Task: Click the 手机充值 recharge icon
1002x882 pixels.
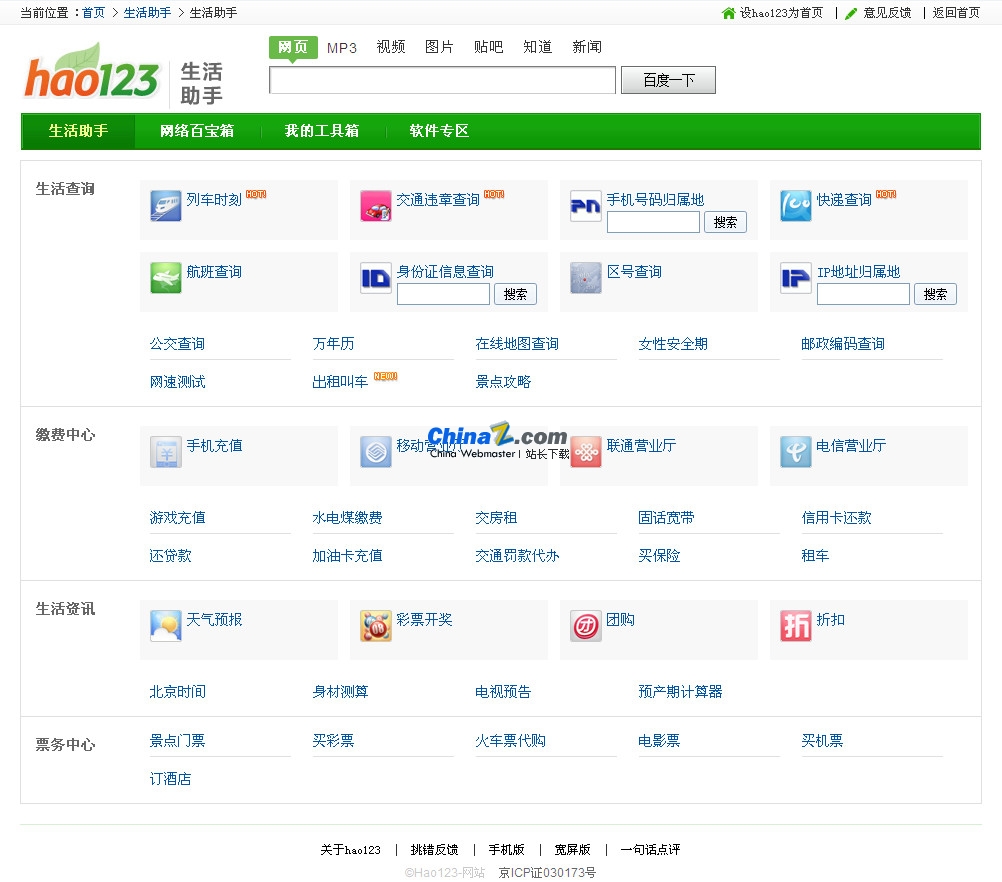Action: pyautogui.click(x=165, y=452)
